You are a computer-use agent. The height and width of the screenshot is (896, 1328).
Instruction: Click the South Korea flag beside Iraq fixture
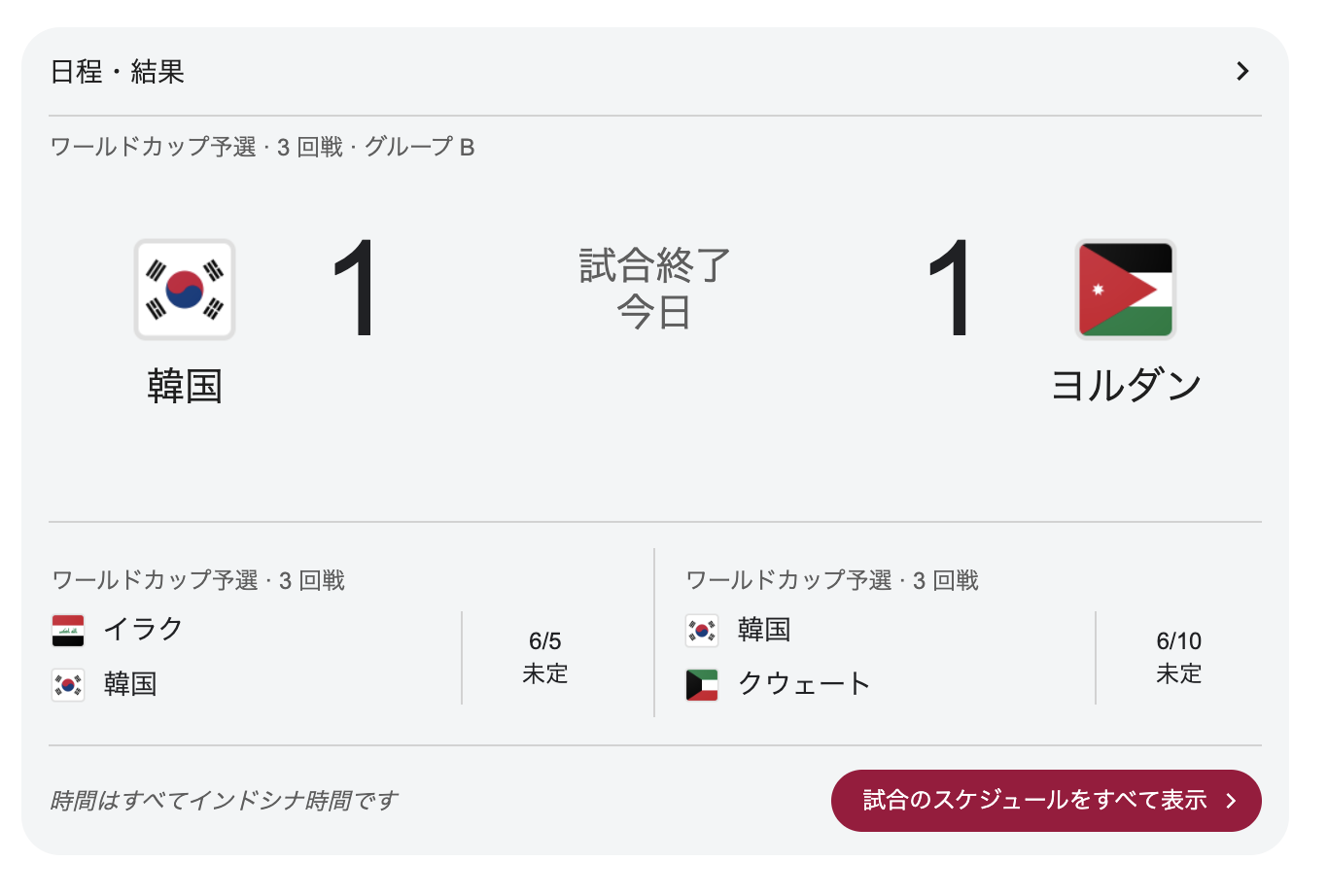[68, 685]
